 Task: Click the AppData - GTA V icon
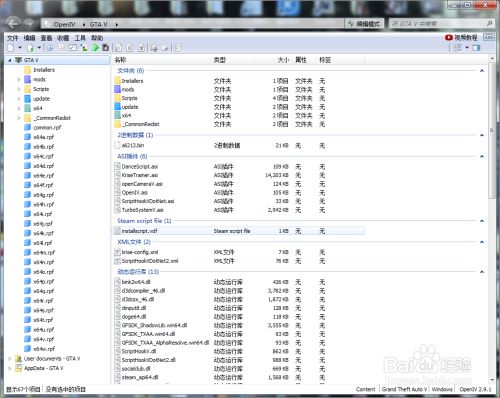click(x=19, y=368)
